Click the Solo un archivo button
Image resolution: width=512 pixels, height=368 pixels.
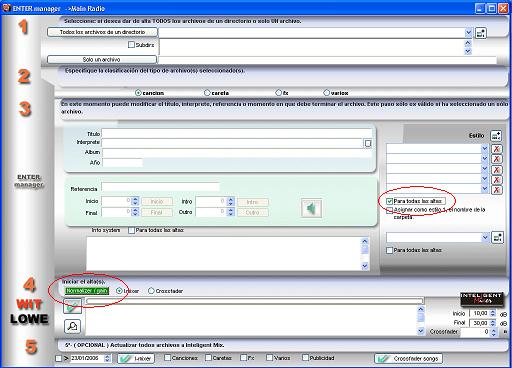tap(102, 59)
